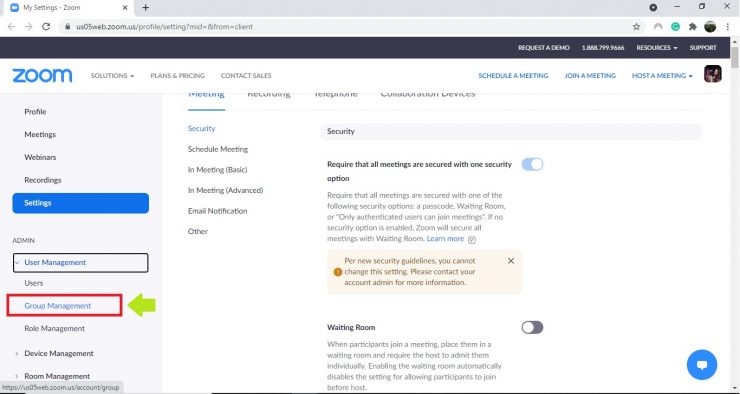This screenshot has width=740, height=394.
Task: Switch to the Collaboration Devices tab
Action: point(428,94)
